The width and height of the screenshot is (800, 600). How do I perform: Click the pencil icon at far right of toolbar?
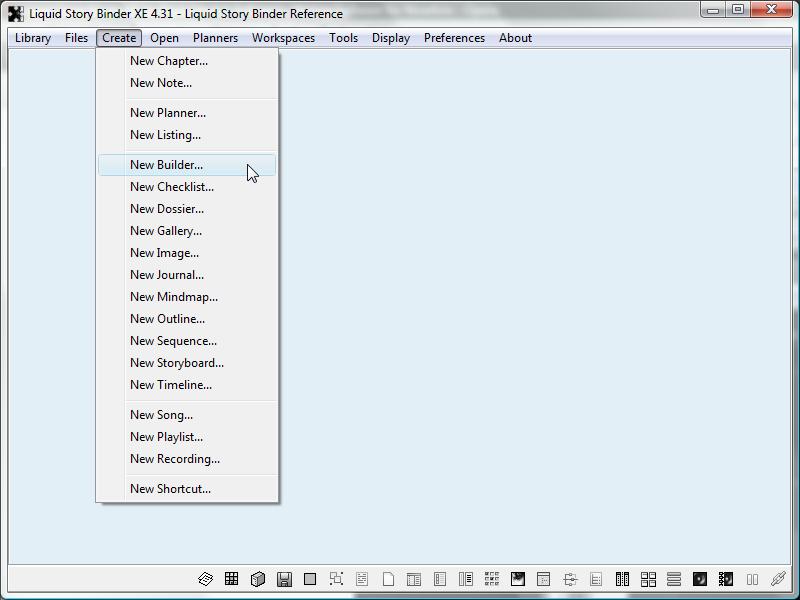coord(778,579)
